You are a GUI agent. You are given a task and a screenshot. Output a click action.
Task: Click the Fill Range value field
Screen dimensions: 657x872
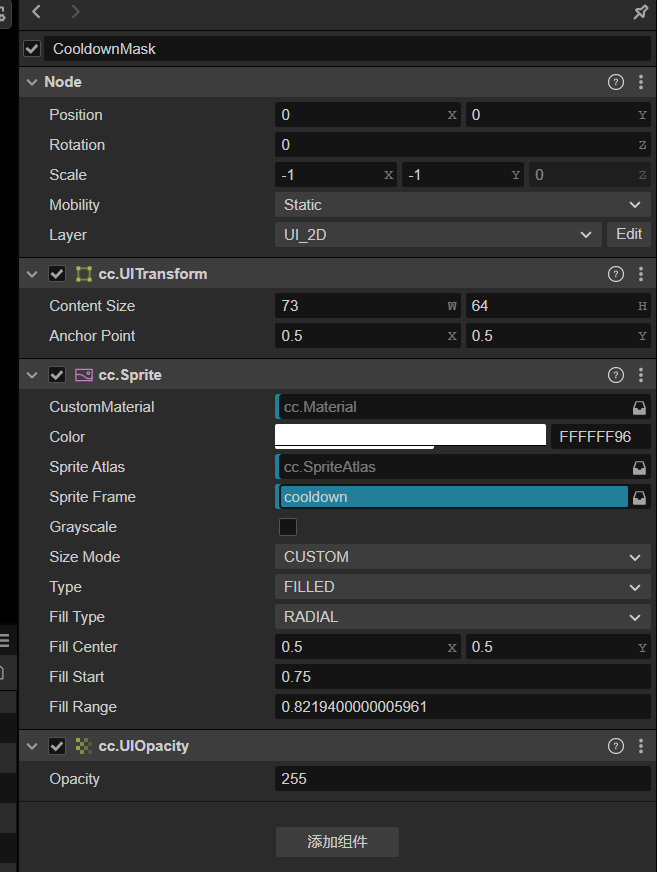click(x=462, y=707)
